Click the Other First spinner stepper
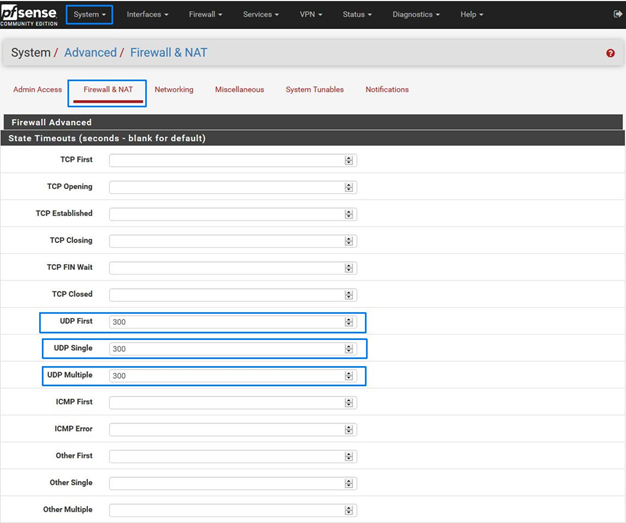 tap(349, 456)
